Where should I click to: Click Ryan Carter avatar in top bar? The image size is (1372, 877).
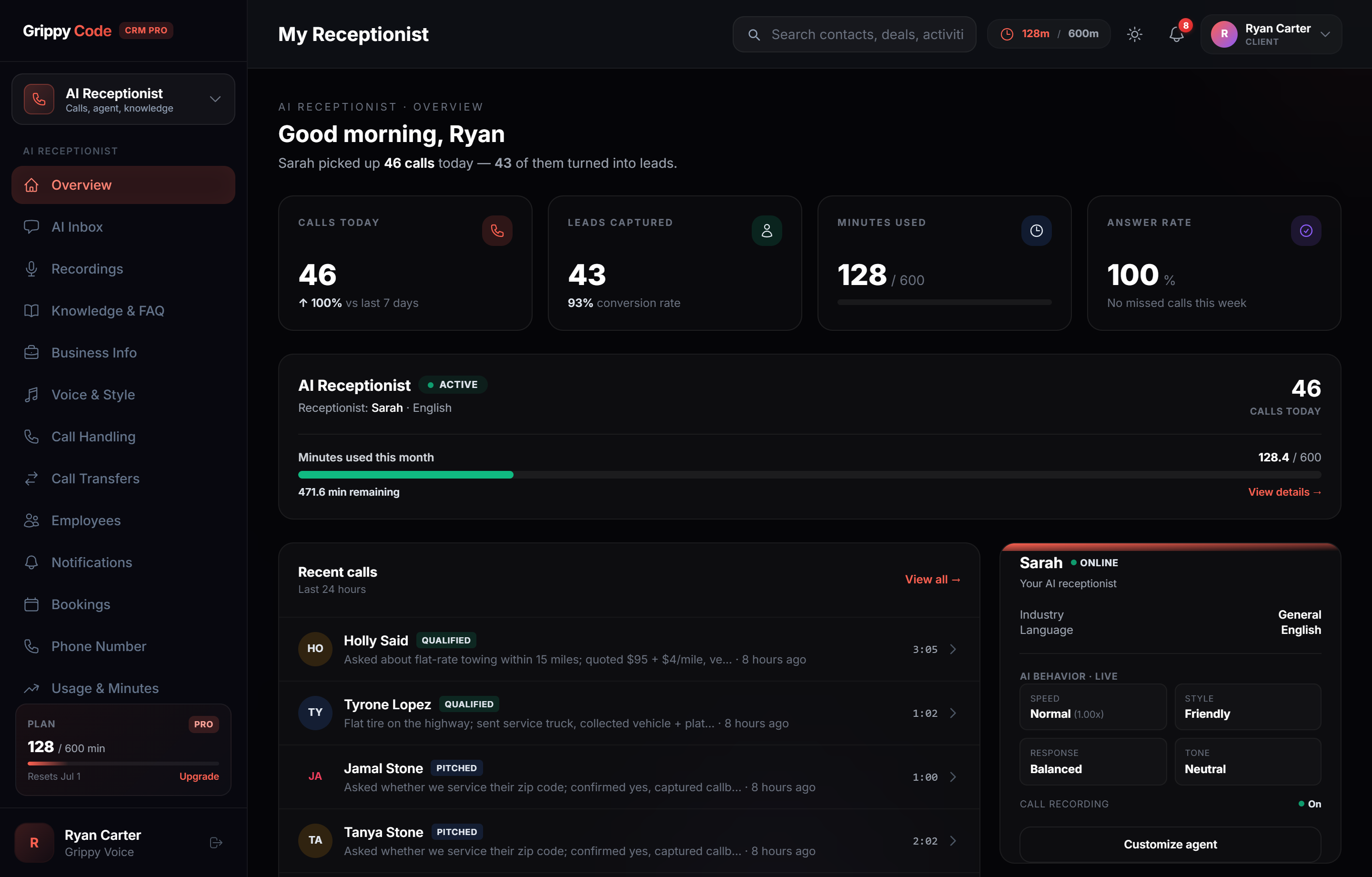[x=1224, y=34]
